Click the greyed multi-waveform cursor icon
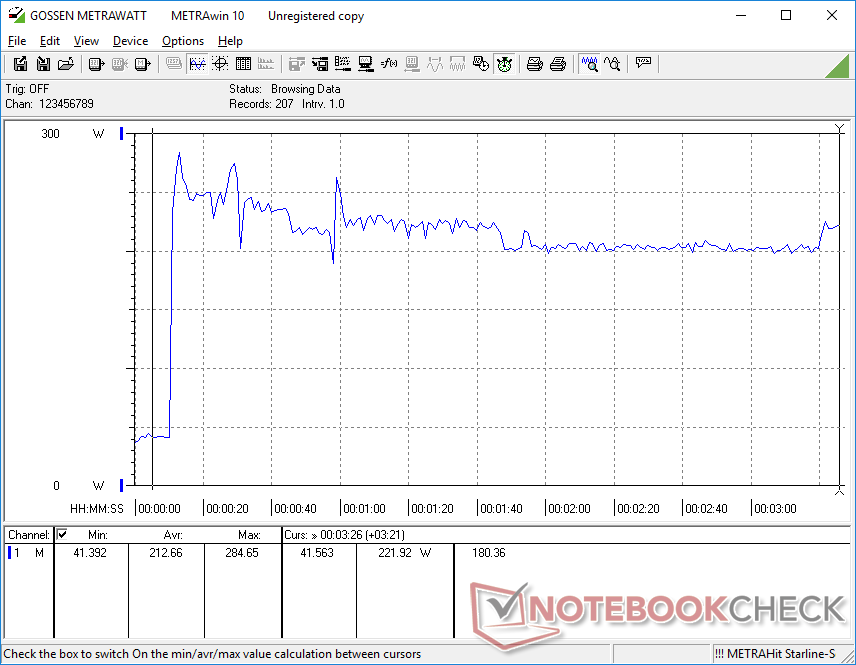Viewport: 856px width, 665px height. coord(457,64)
